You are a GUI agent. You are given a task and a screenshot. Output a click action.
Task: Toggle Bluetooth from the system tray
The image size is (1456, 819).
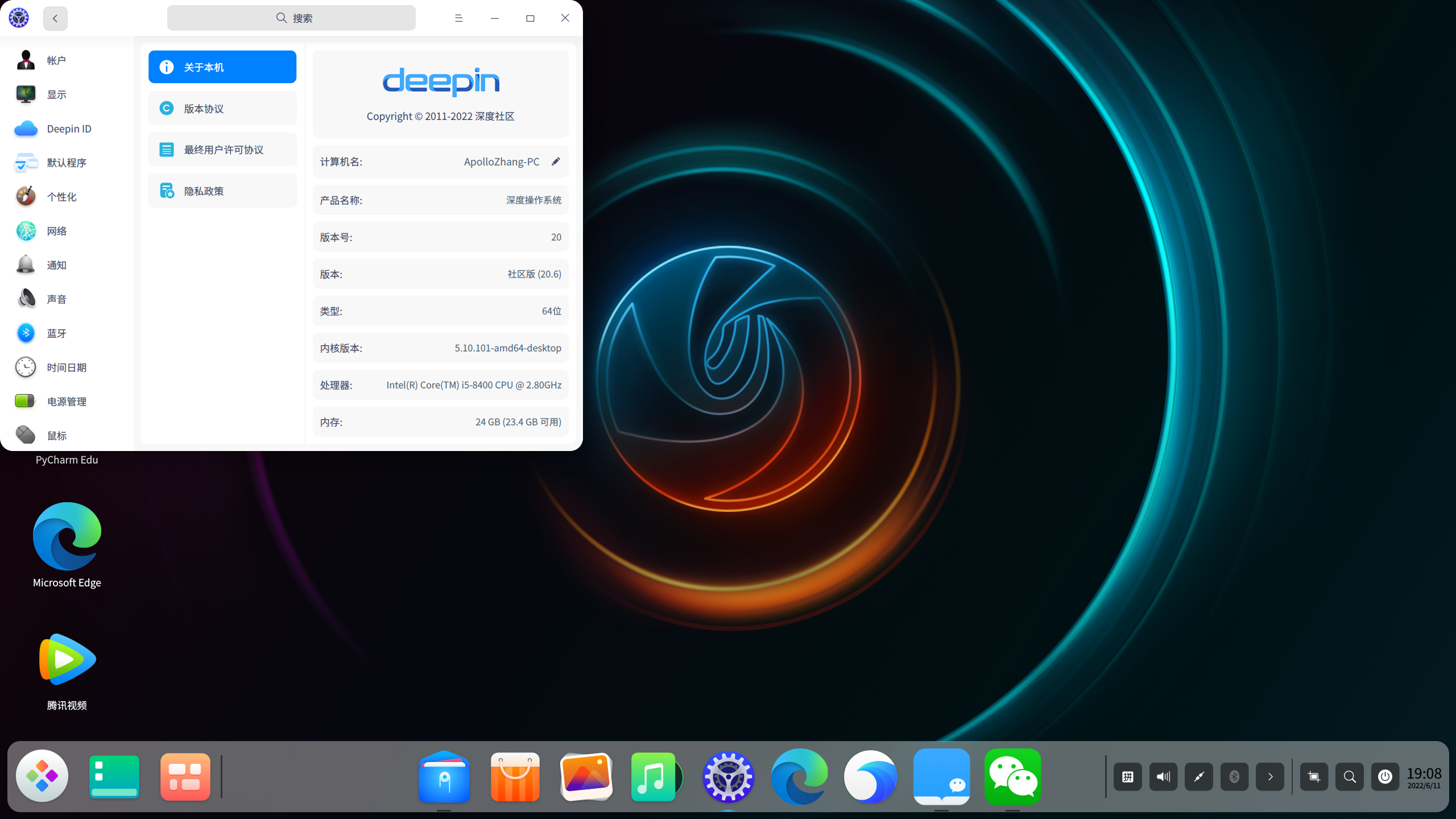click(1234, 776)
